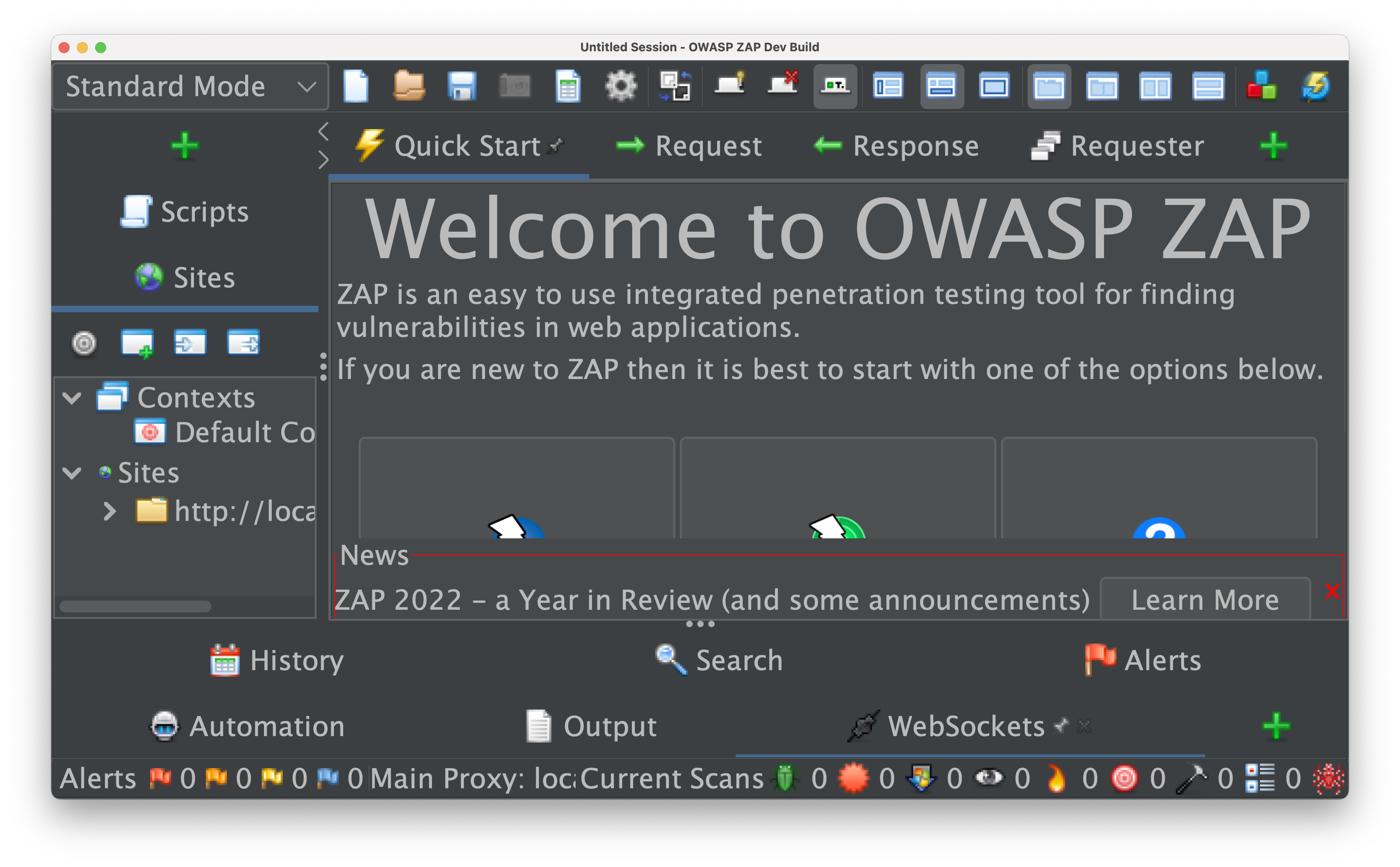Viewport: 1400px width, 867px height.
Task: Select the target scope icon in Contexts panel
Action: click(84, 343)
